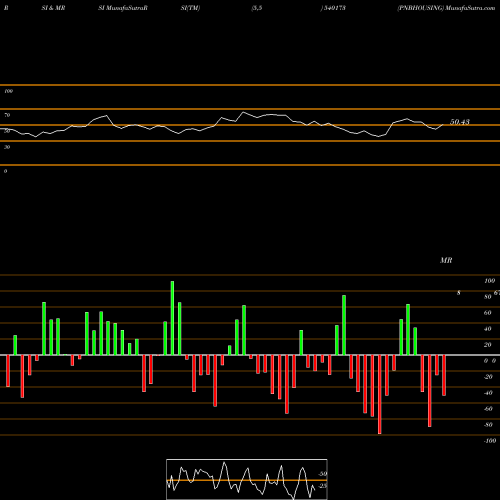This screenshot has height=500, width=500.
Task: Click the '540173' code in the header
Action: 335,8
